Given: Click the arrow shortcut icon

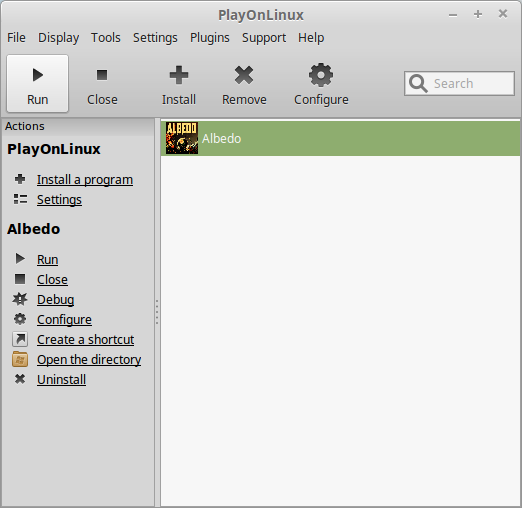Looking at the screenshot, I should 20,339.
